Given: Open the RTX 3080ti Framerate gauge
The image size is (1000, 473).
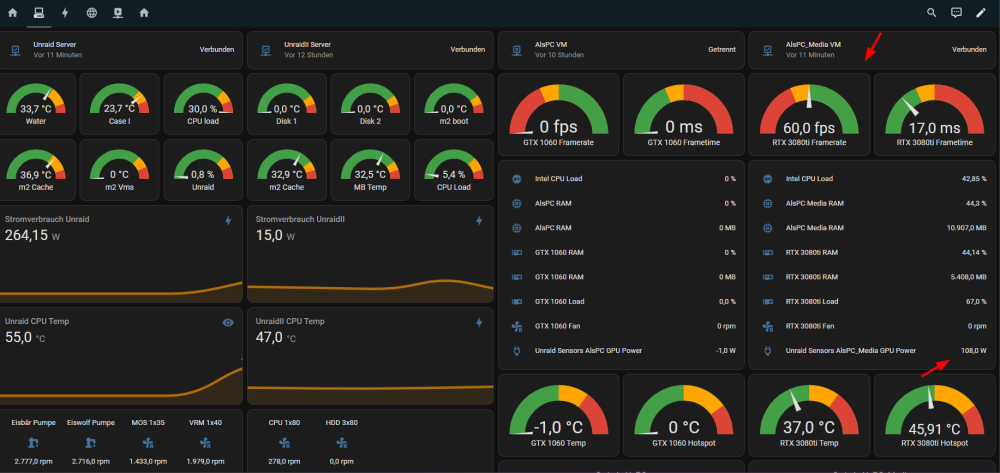Looking at the screenshot, I should tap(809, 115).
